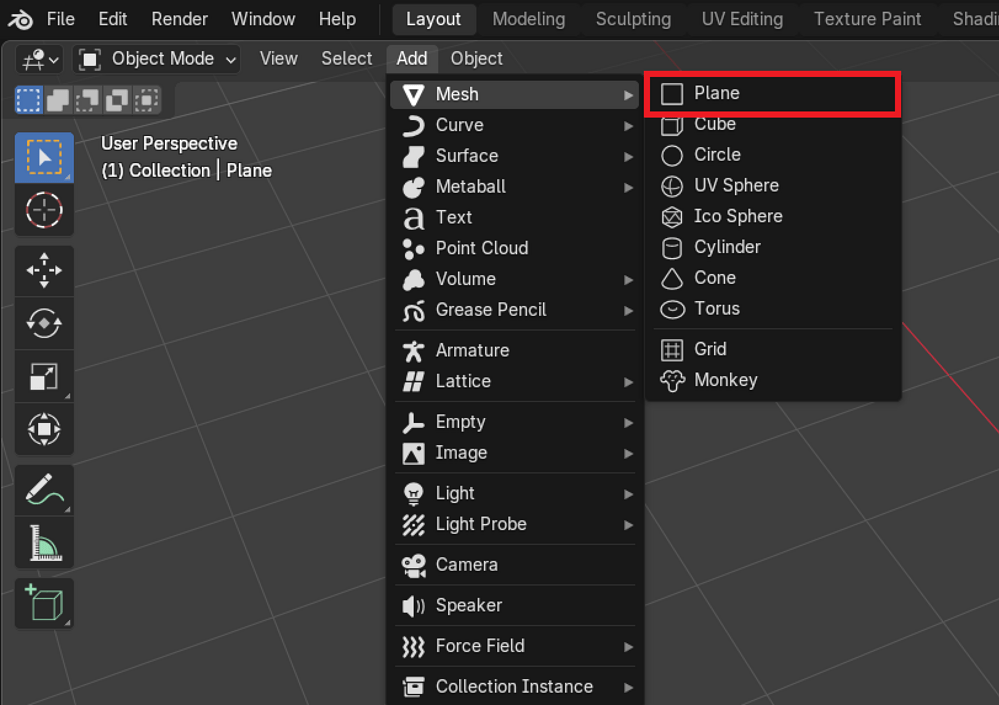Select the 3D Cursor tool
Screen dimensions: 999x705
pyautogui.click(x=44, y=210)
